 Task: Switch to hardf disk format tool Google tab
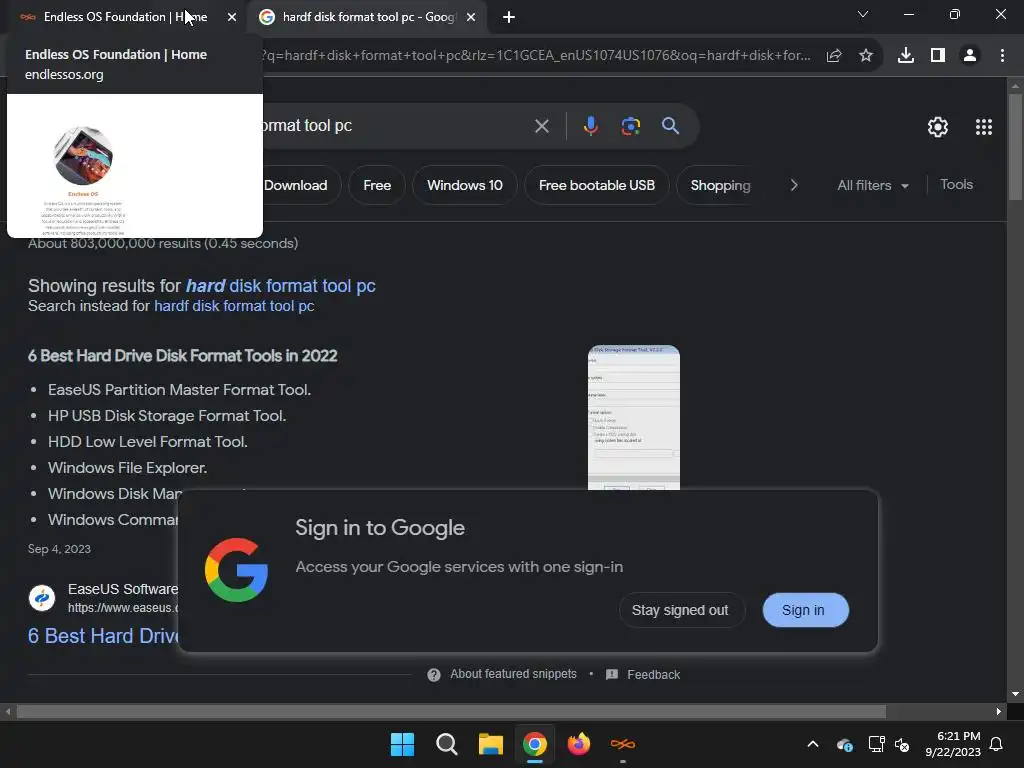[368, 17]
